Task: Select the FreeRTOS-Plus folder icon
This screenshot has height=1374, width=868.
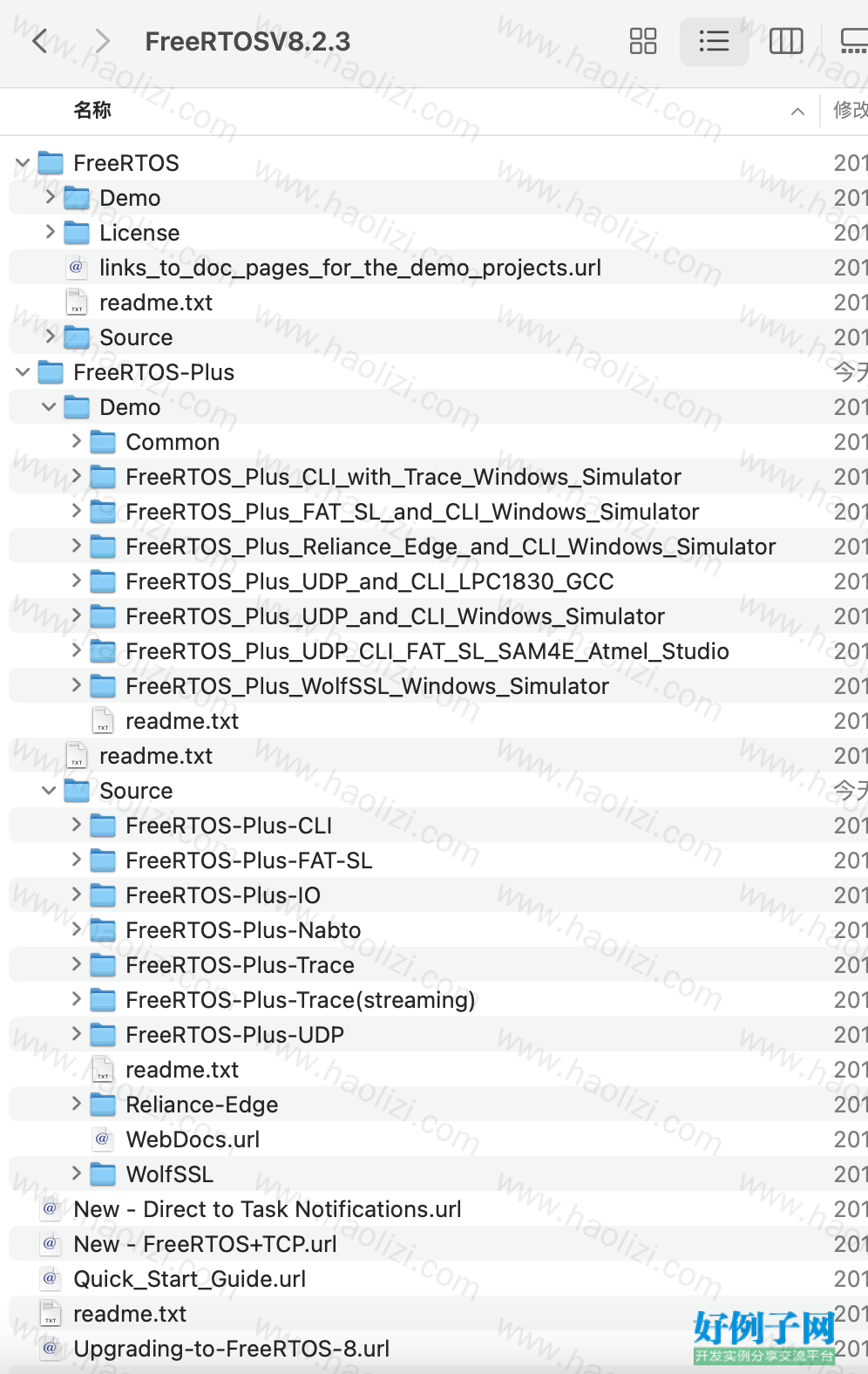Action: click(51, 372)
